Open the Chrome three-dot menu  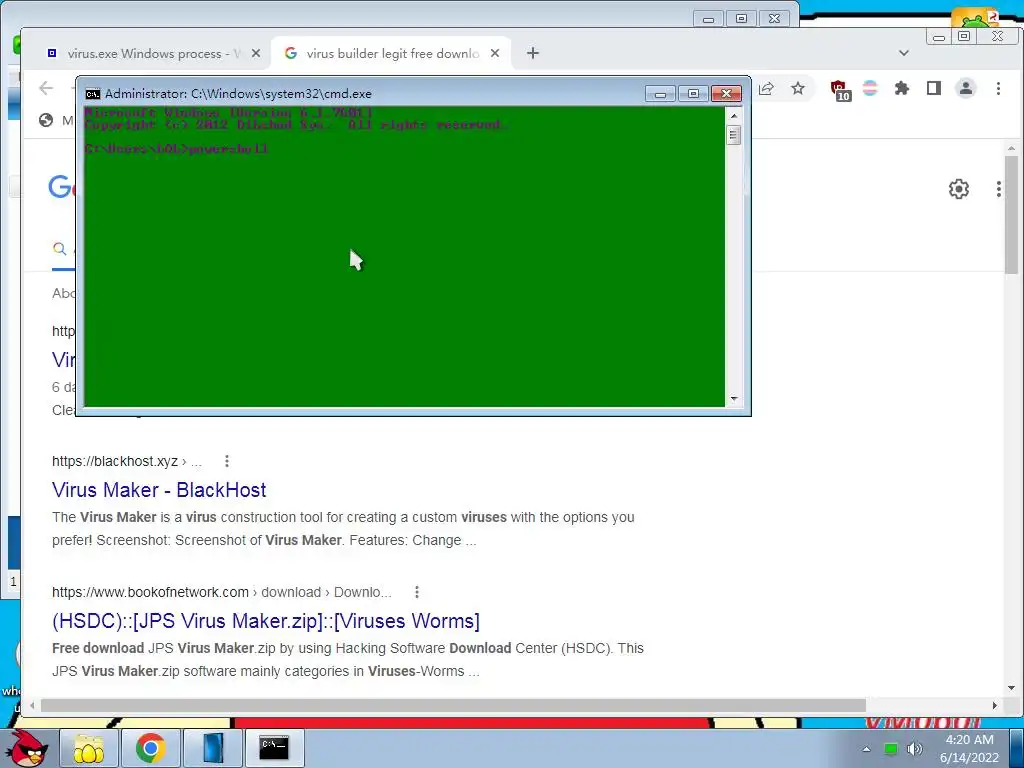click(x=998, y=88)
